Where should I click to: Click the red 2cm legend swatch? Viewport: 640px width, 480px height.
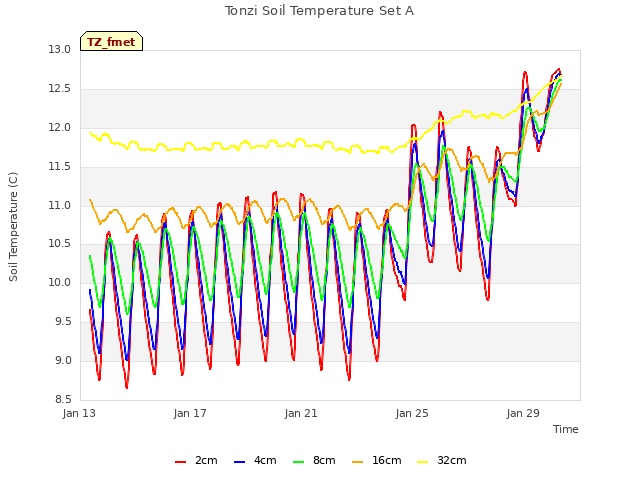[180, 462]
